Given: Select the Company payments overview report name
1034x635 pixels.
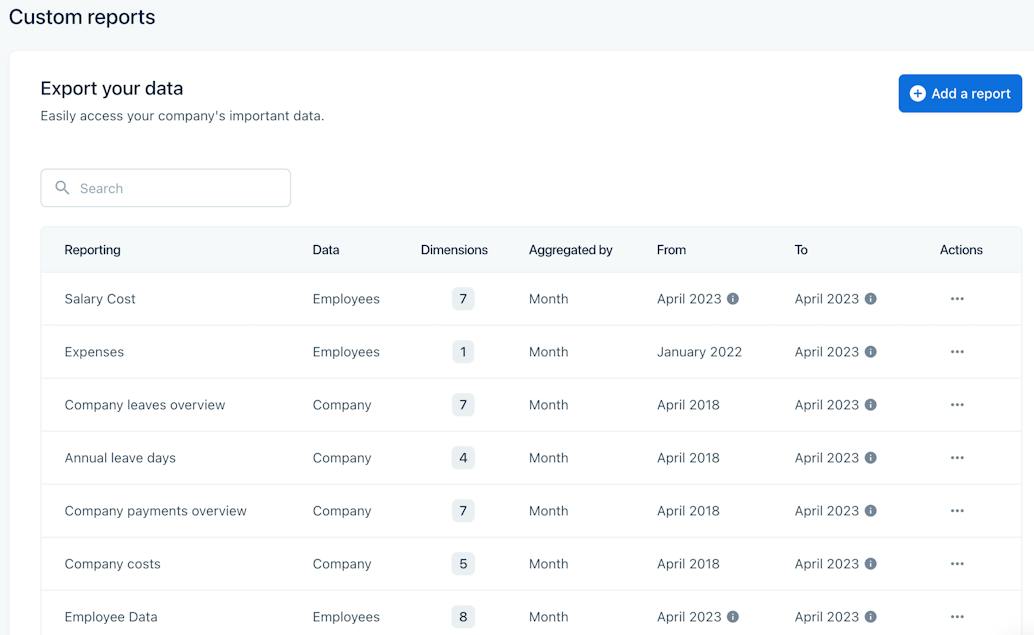Looking at the screenshot, I should [156, 511].
